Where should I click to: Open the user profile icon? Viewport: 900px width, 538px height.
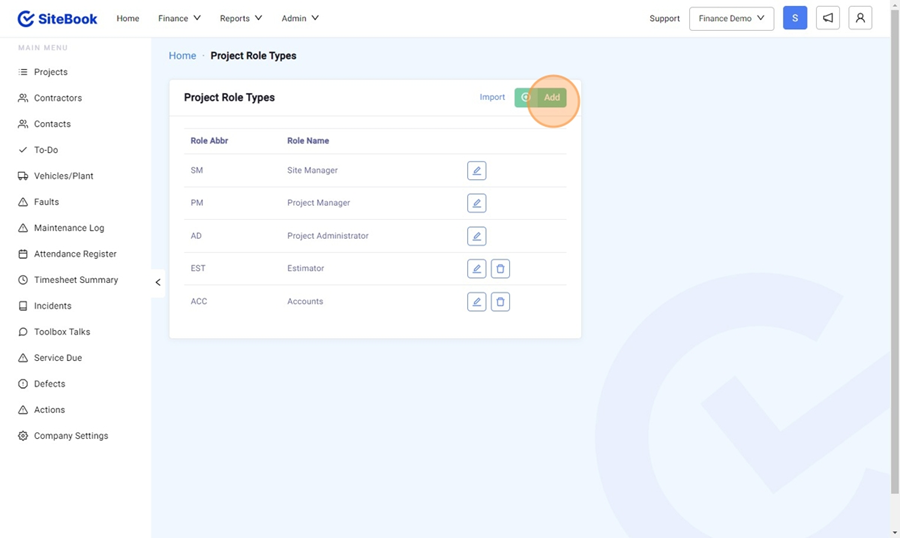coord(860,18)
